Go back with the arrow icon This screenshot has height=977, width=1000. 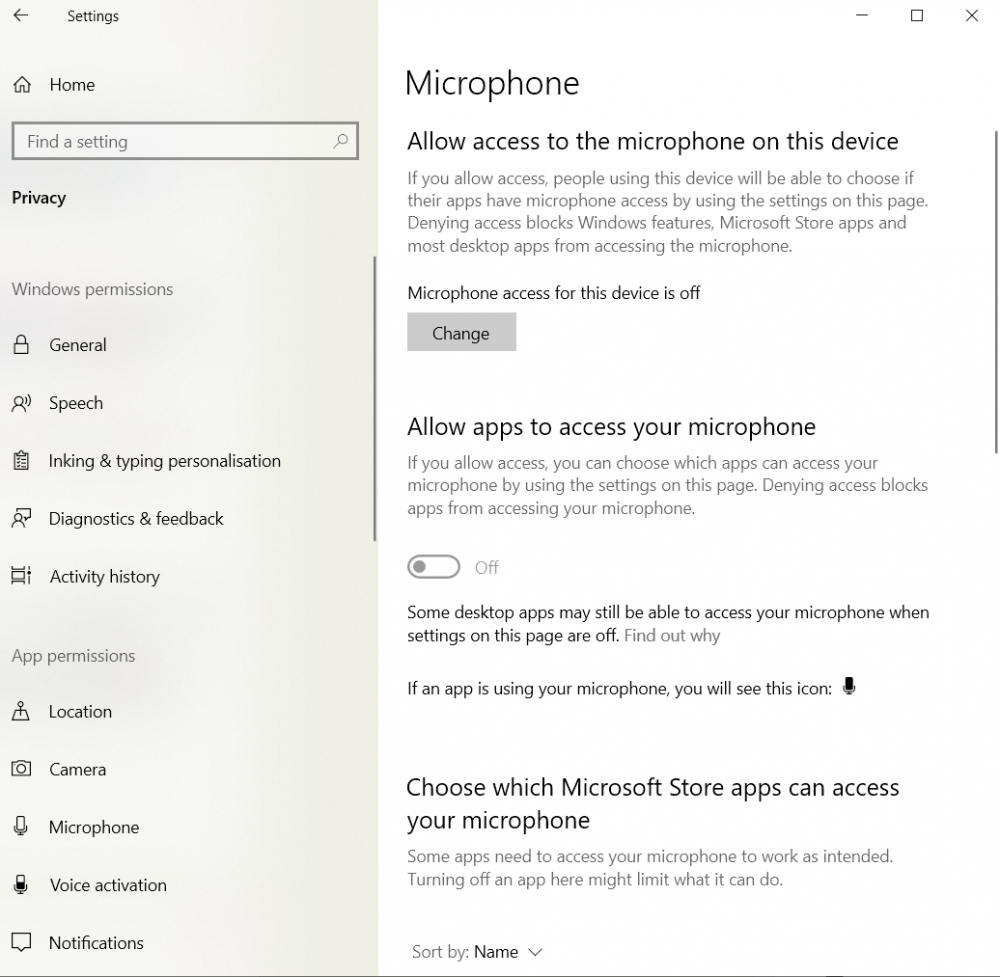coord(20,15)
